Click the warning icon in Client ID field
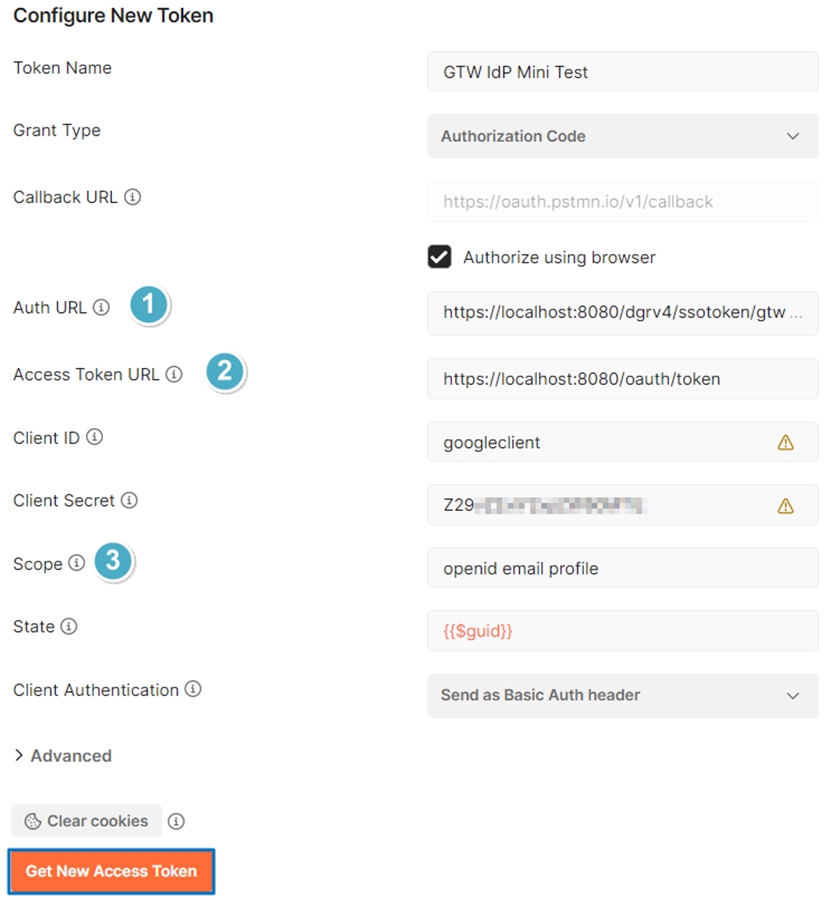 pos(785,442)
